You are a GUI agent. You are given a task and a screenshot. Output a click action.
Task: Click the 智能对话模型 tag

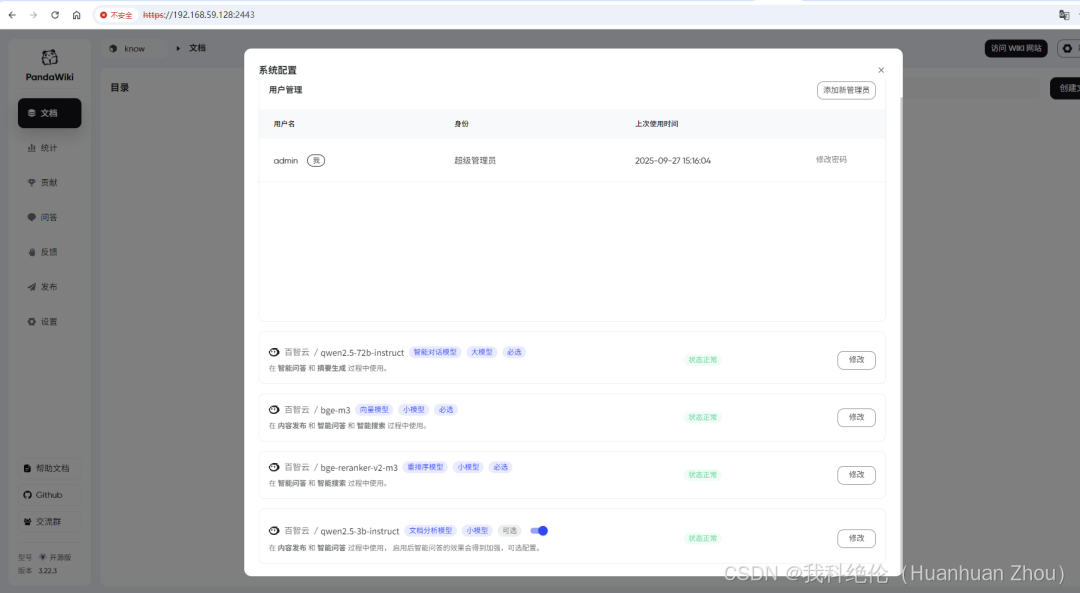(x=435, y=352)
